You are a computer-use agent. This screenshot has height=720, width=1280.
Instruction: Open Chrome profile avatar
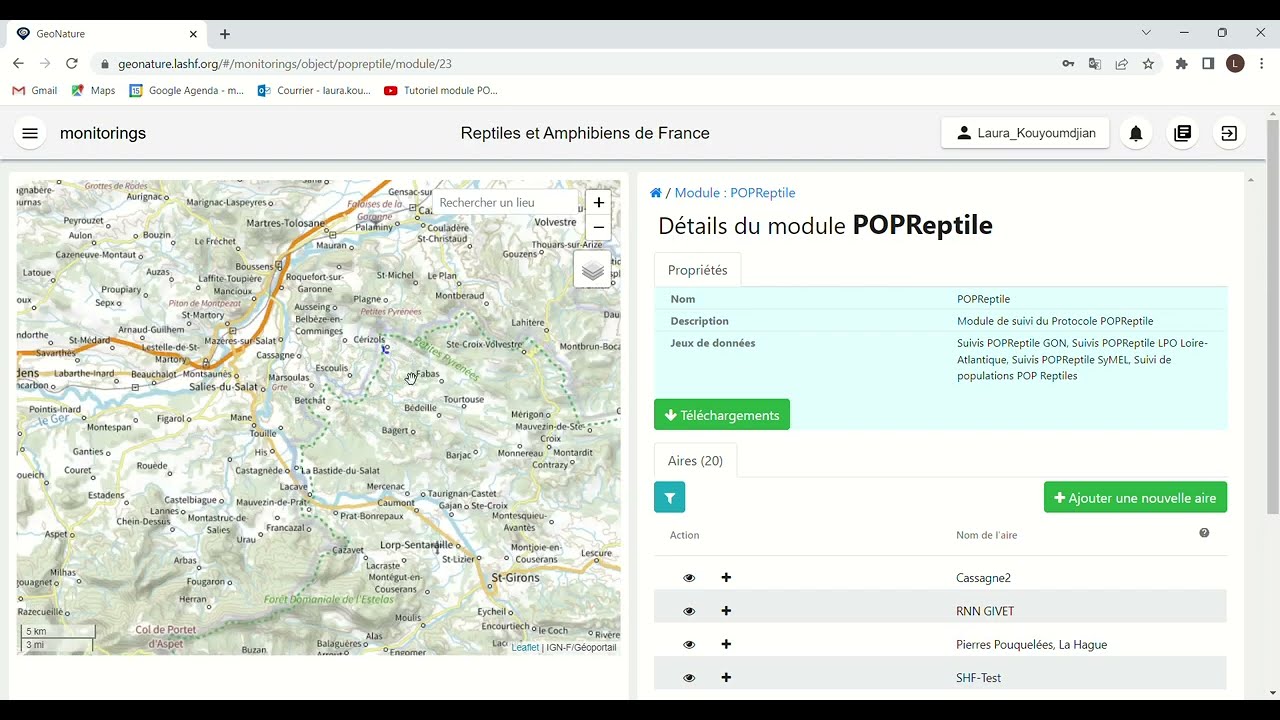click(1235, 64)
